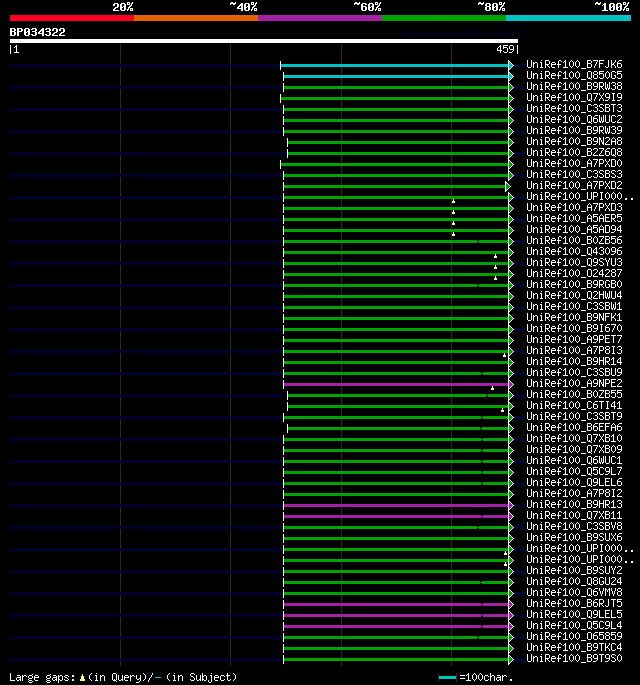The image size is (640, 685).
Task: Click the purple ~60% legend segment
Action: coord(320,18)
